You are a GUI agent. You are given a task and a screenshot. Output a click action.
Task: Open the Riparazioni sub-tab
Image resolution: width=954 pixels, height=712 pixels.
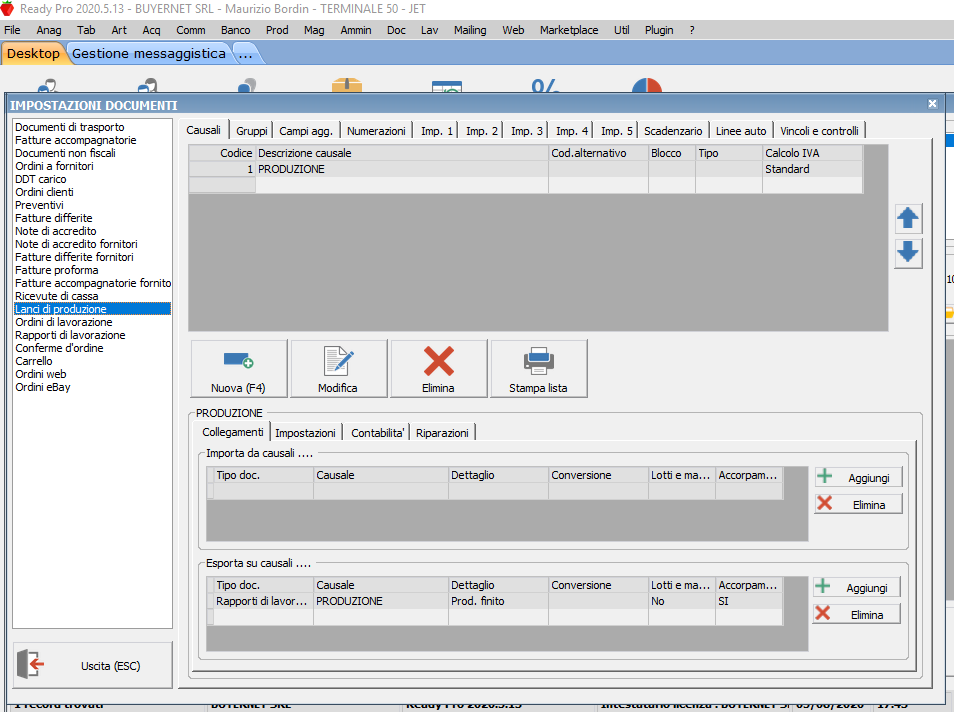[x=442, y=433]
